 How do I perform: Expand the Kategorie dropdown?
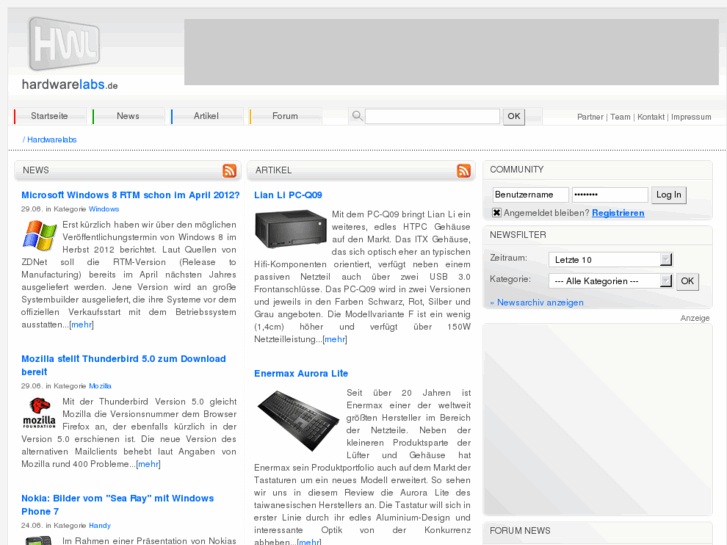click(666, 281)
